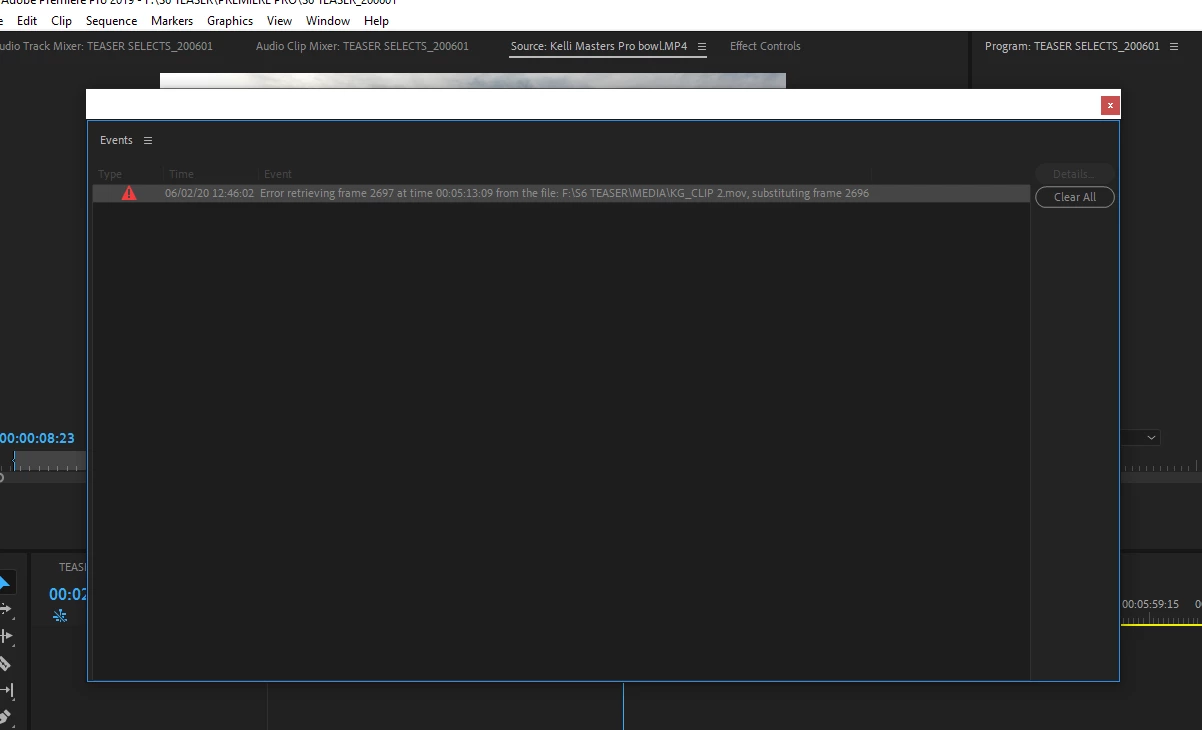Open the View menu
1202x730 pixels.
tap(280, 20)
